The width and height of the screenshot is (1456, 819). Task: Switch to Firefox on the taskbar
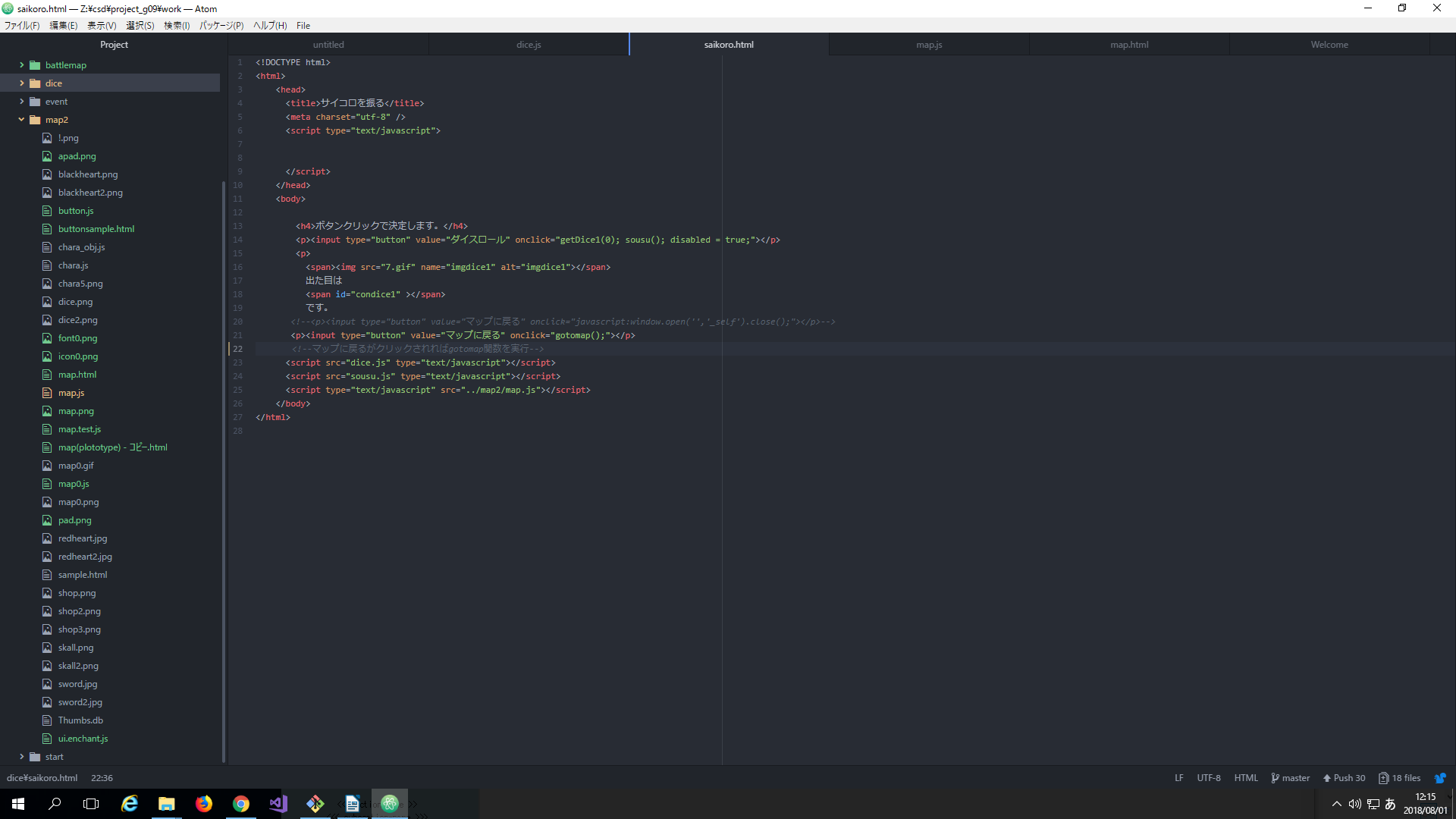point(203,804)
